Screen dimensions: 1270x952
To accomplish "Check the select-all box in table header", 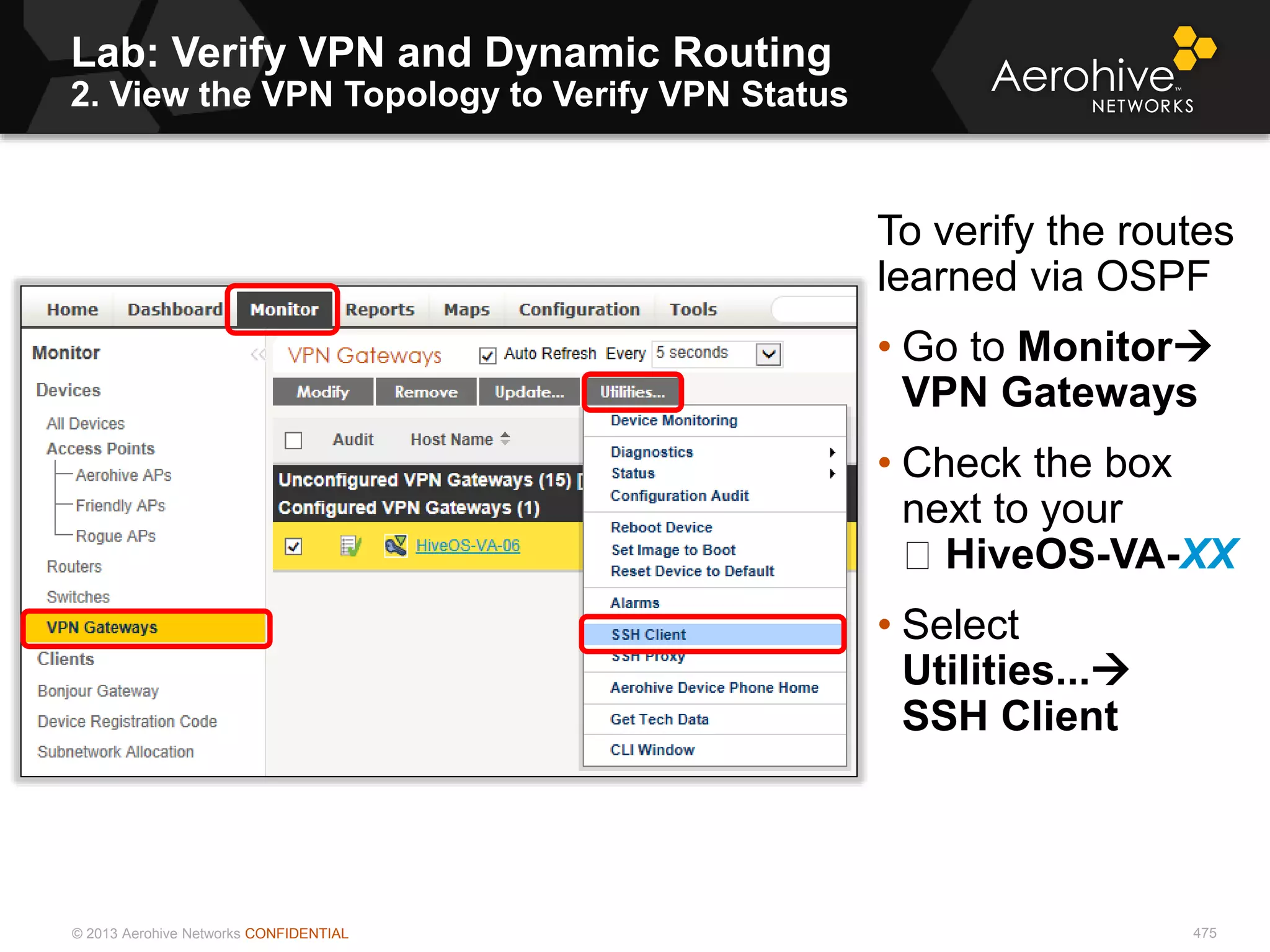I will [x=293, y=440].
